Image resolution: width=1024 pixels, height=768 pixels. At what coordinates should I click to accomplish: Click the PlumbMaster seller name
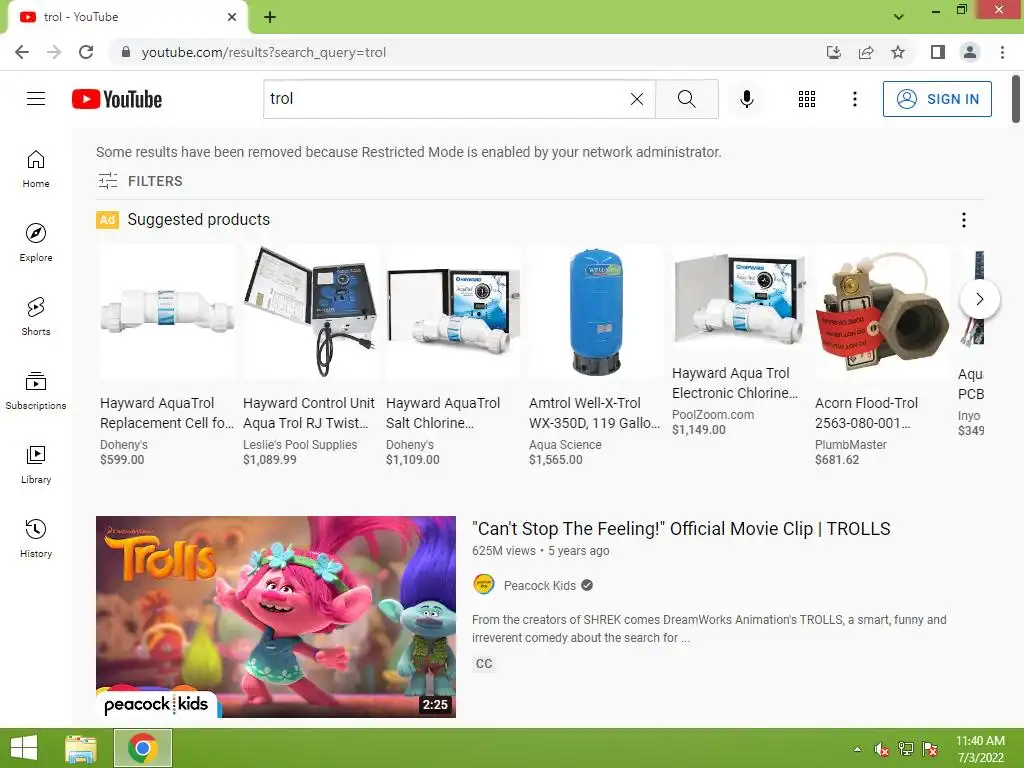(850, 445)
